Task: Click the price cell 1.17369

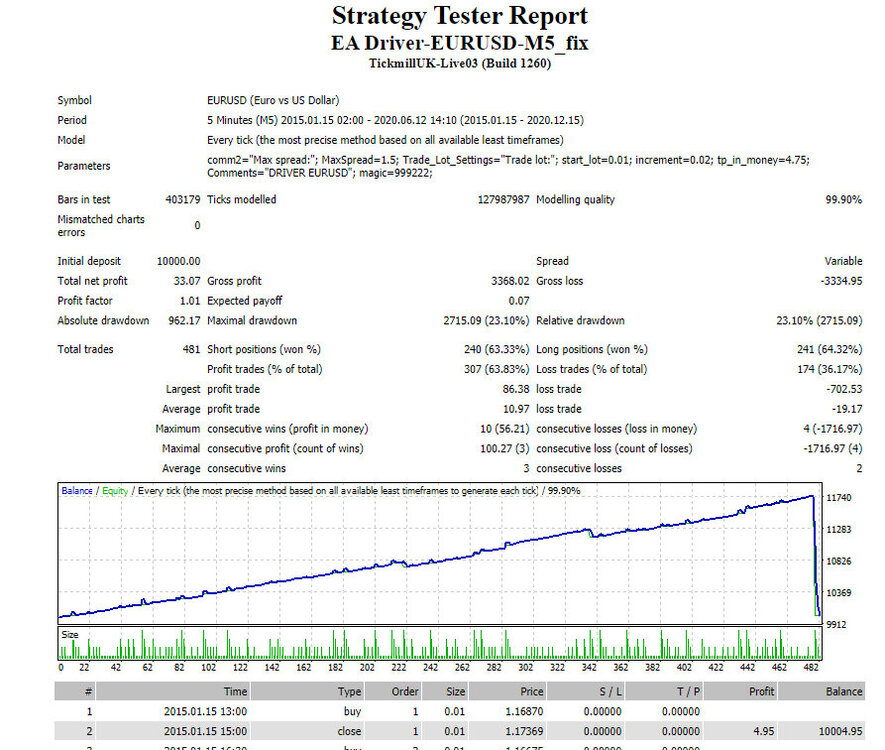Action: (524, 731)
